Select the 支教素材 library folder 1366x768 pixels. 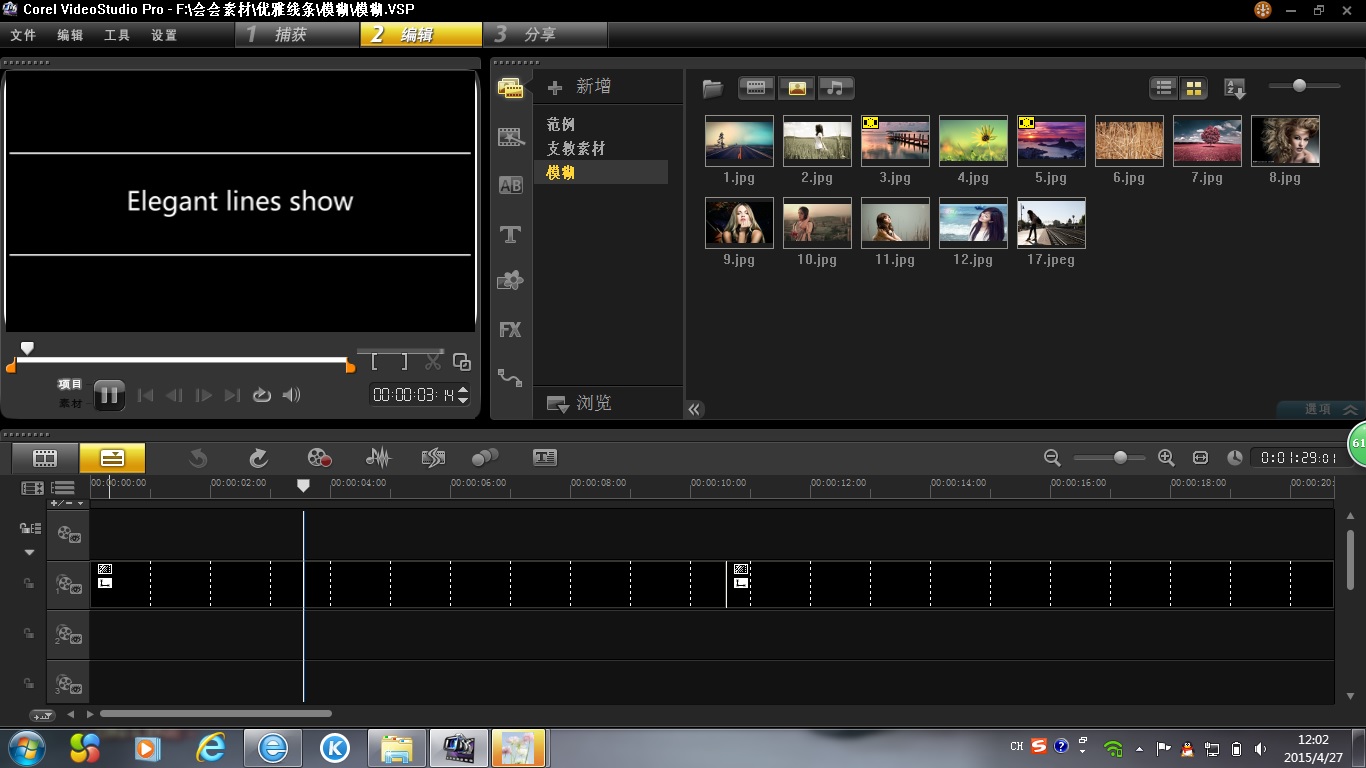click(576, 148)
